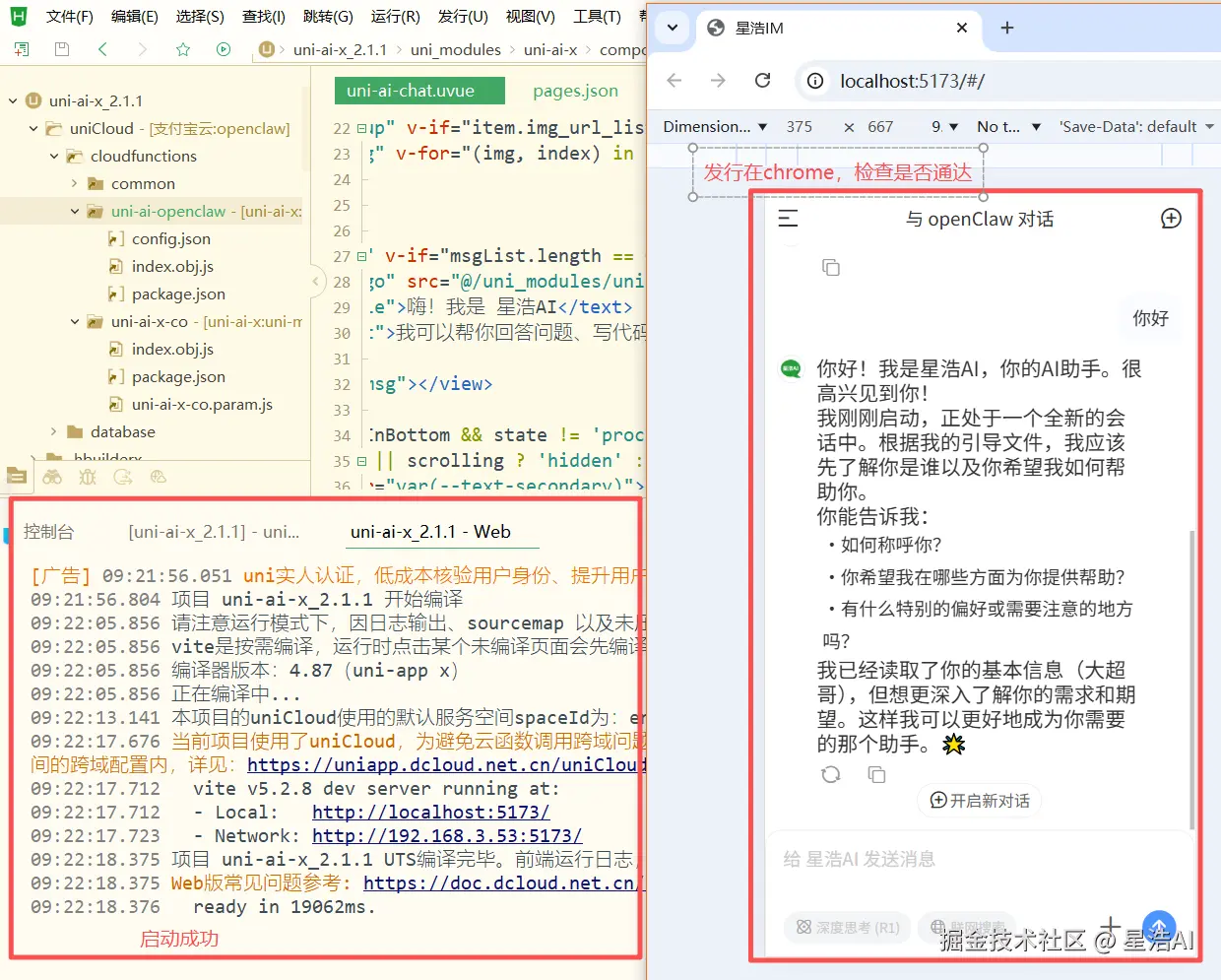Open the 编辑(E) menu
The image size is (1221, 980).
point(134,17)
